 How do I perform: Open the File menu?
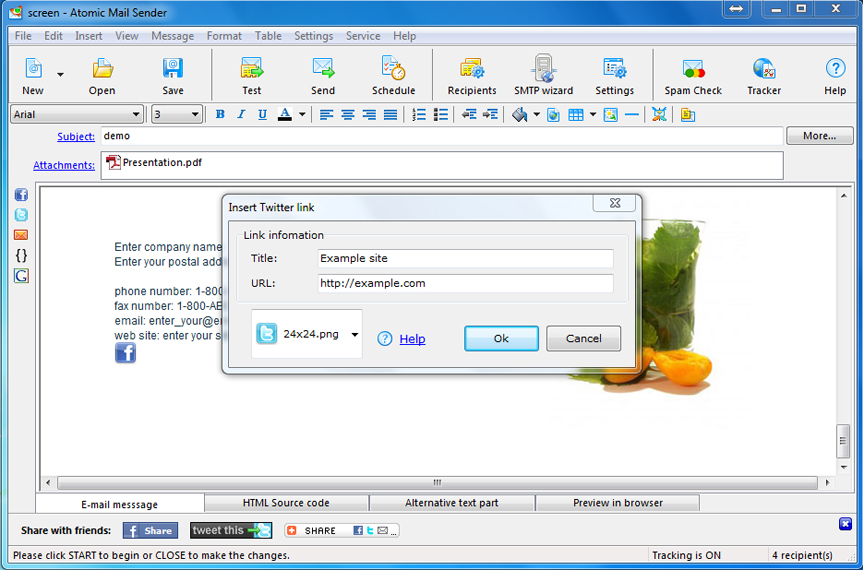click(x=23, y=36)
